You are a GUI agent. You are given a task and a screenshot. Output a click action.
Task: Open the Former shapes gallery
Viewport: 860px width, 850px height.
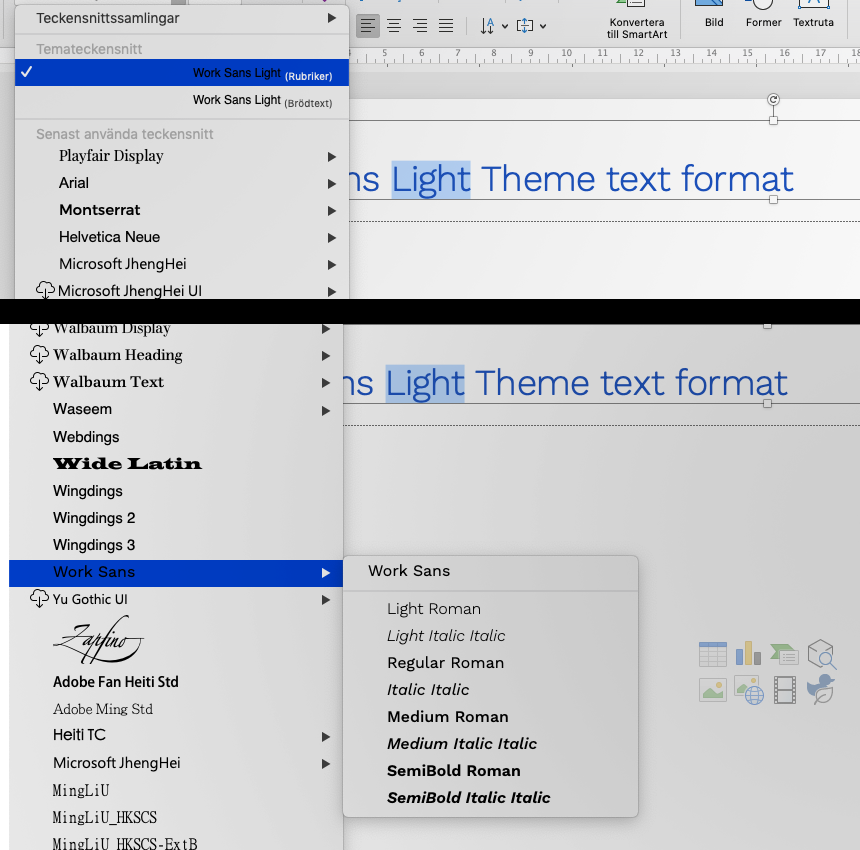coord(763,15)
